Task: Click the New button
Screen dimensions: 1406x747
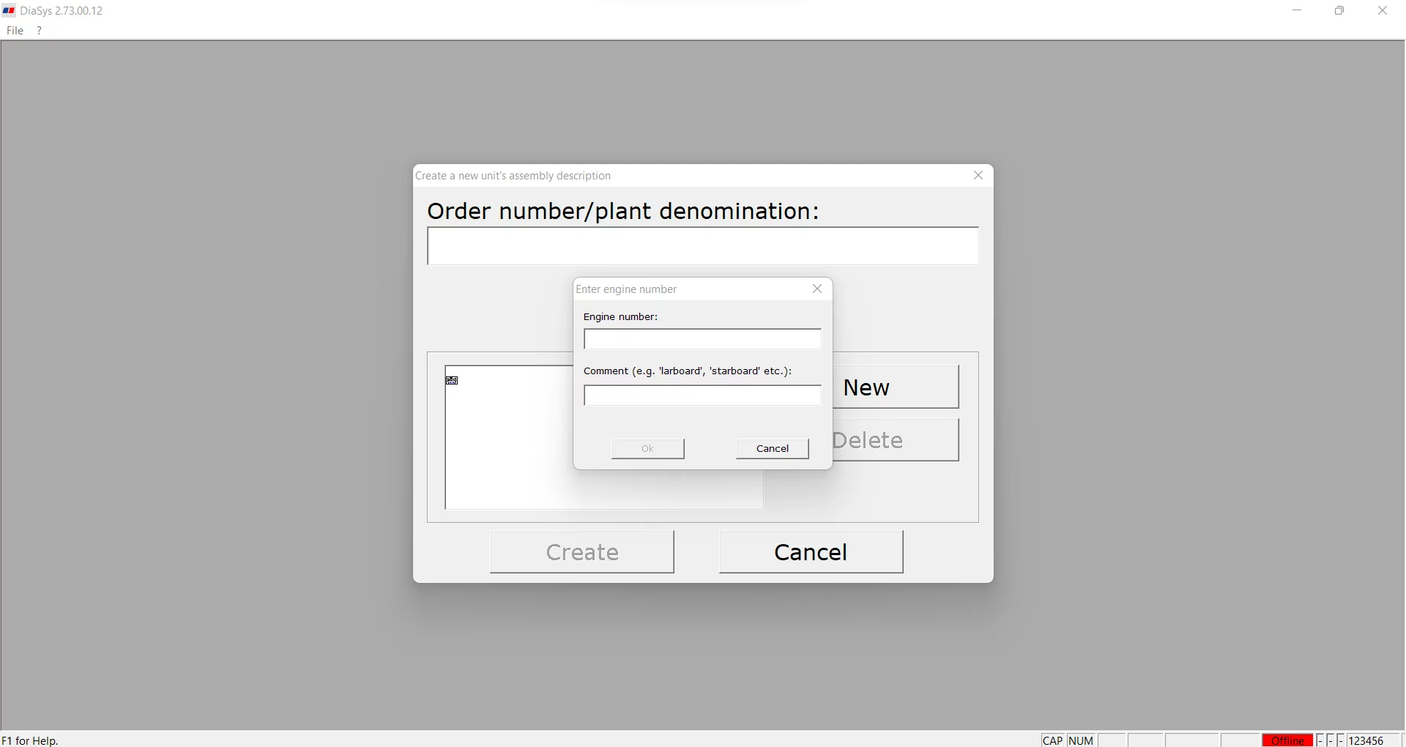Action: click(896, 387)
